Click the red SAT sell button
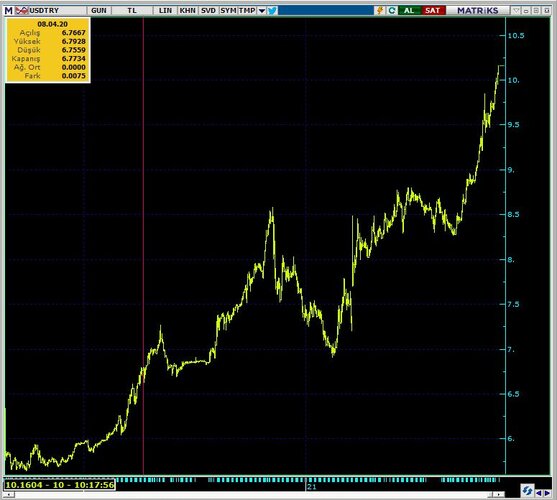 coord(433,11)
